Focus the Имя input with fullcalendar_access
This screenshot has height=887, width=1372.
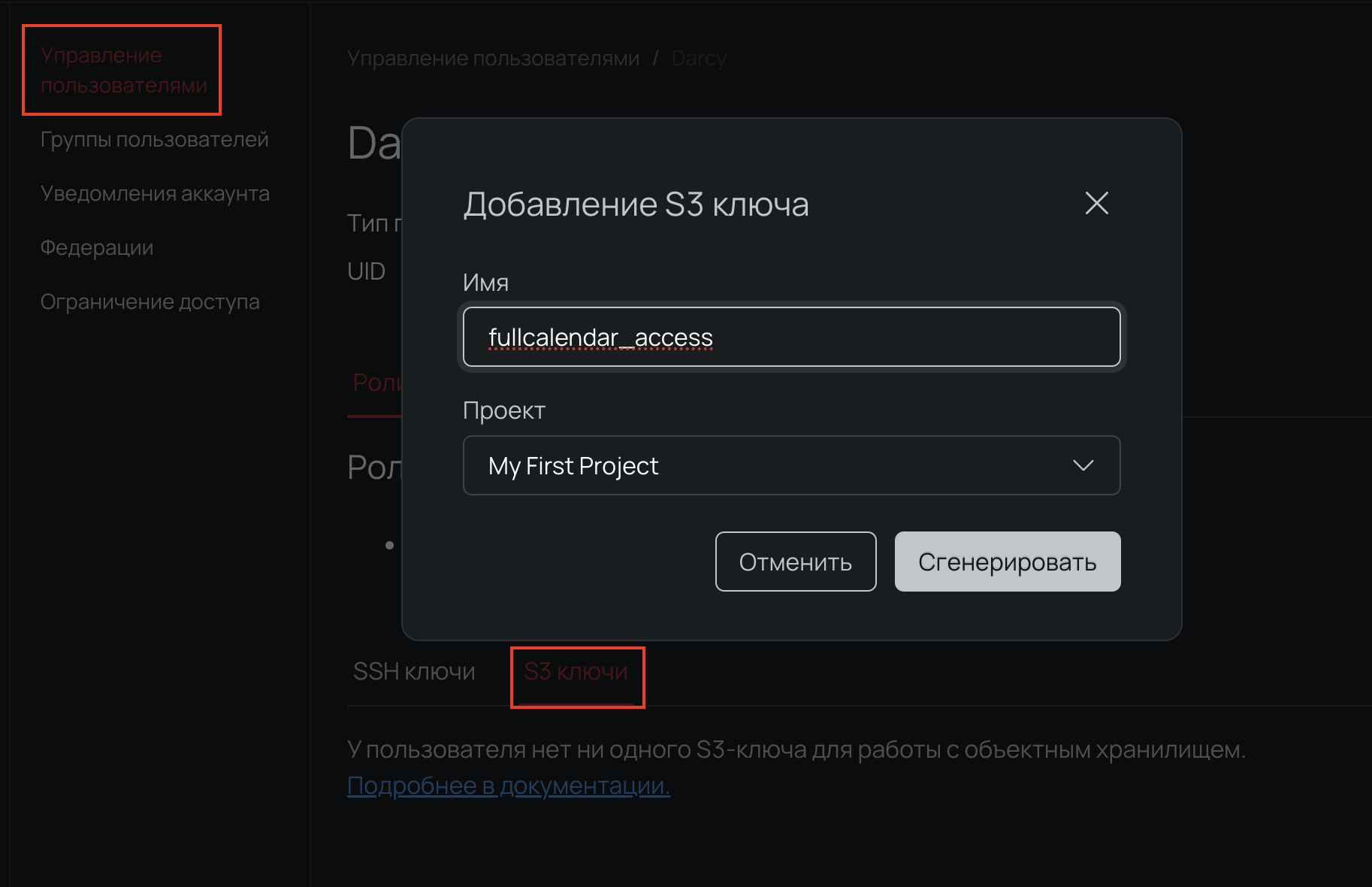pyautogui.click(x=790, y=338)
